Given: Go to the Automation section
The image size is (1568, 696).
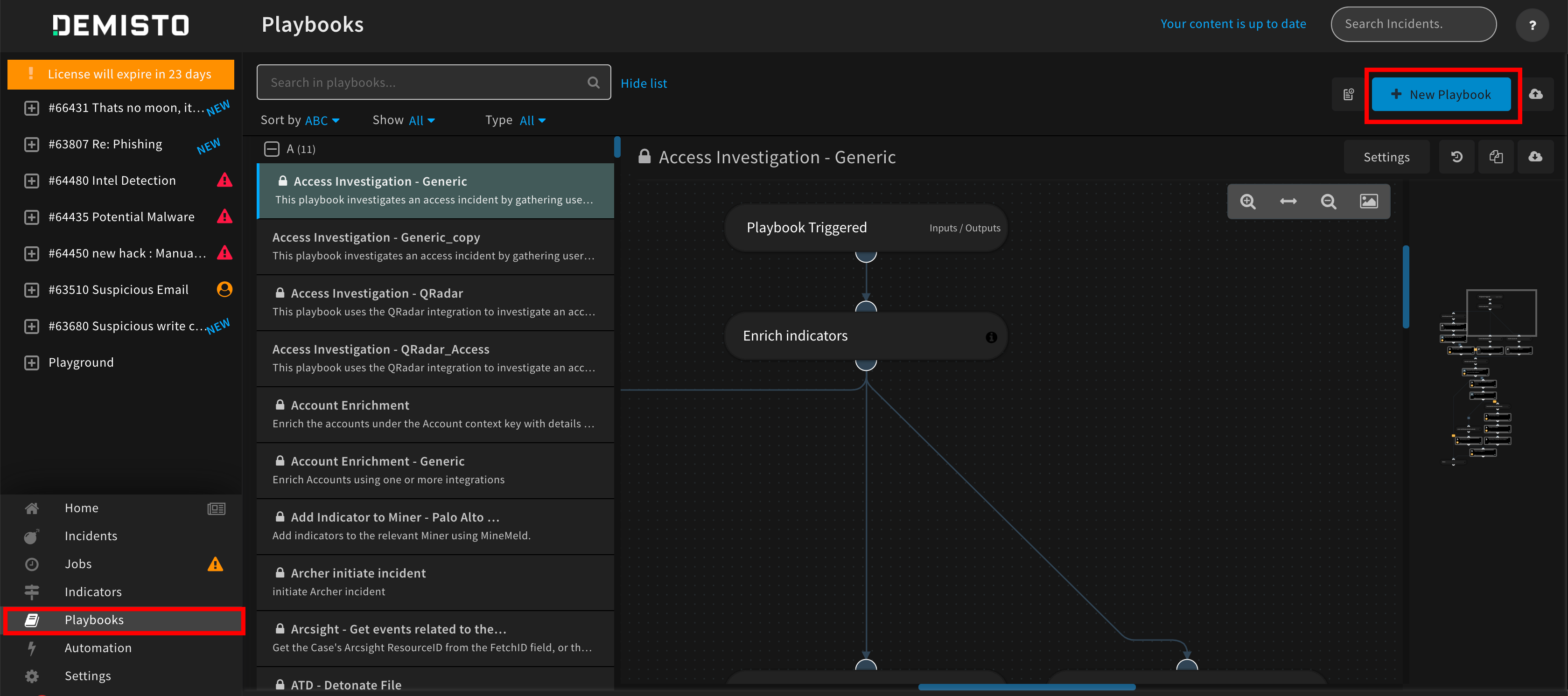Looking at the screenshot, I should click(x=98, y=647).
